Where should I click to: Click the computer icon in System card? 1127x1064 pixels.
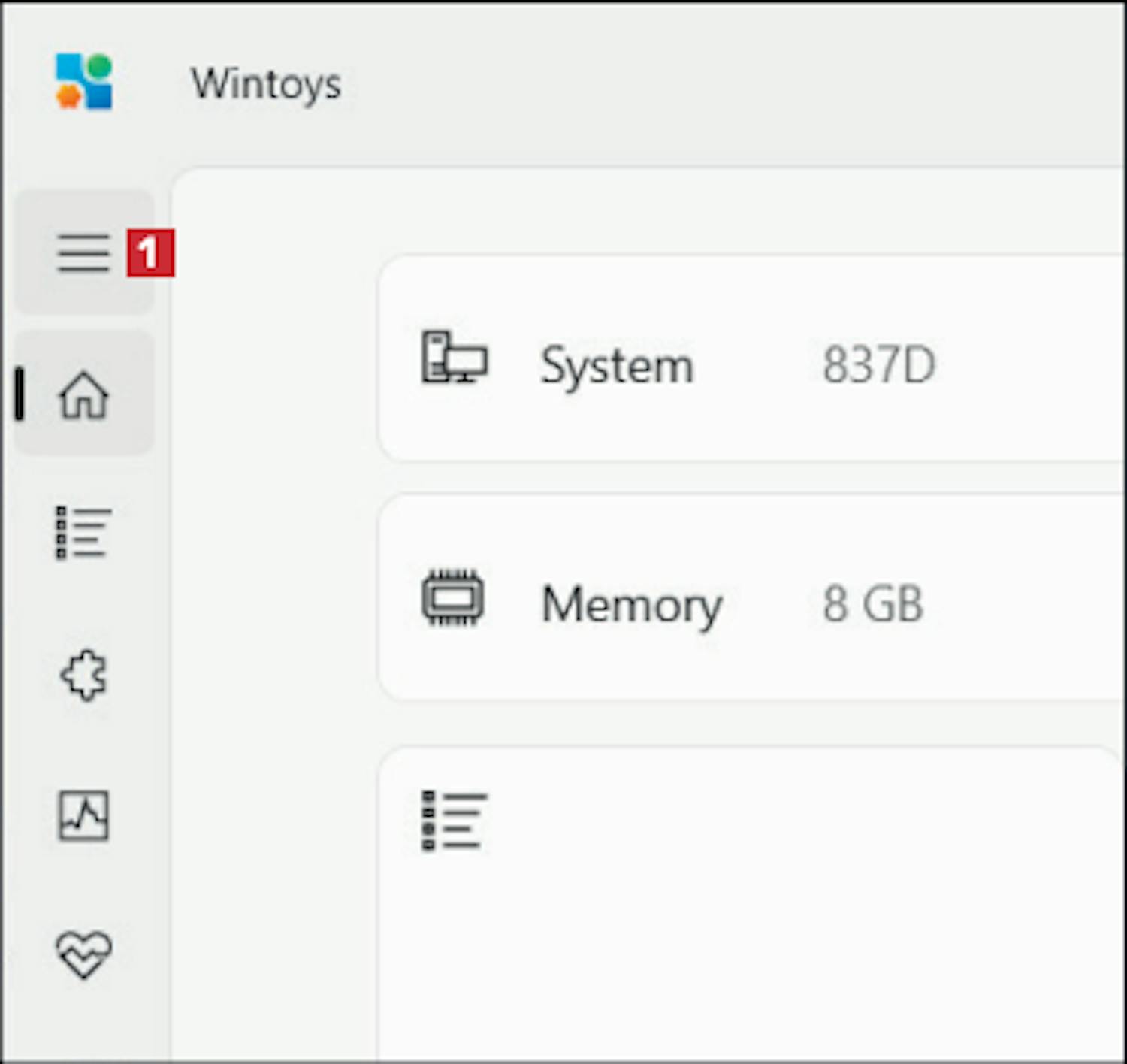tap(454, 358)
